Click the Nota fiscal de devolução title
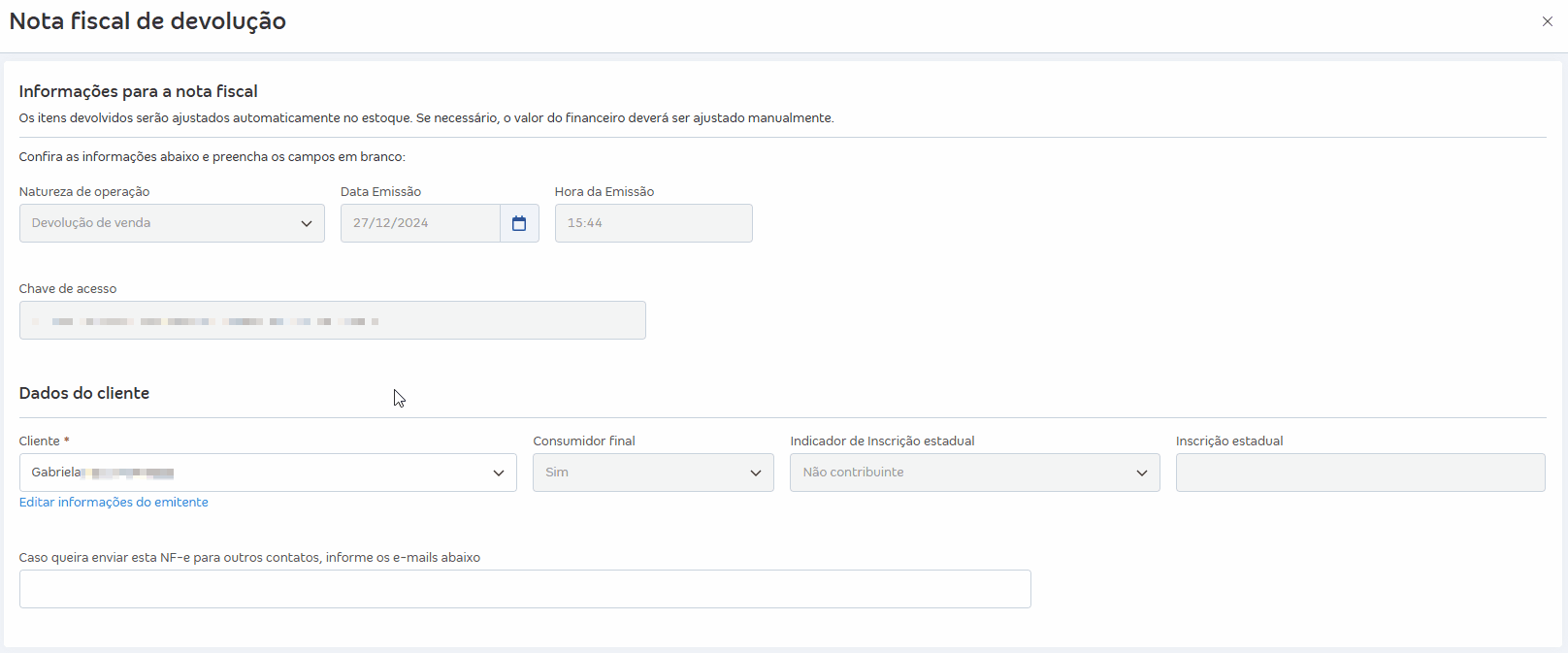Screen dimensions: 1568x653 147,21
